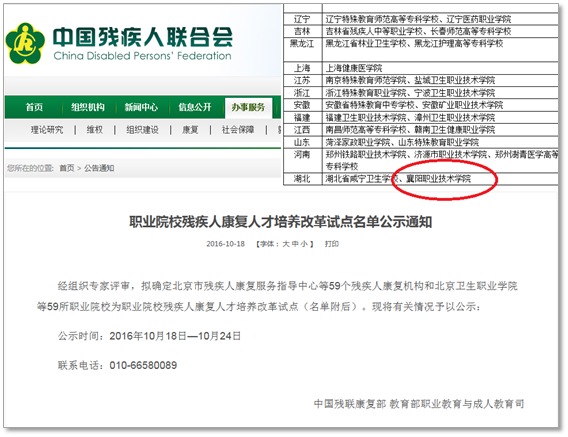Click the article title 职业院校残疾人康复人才培养改革试点名单公示通知
The height and width of the screenshot is (437, 568).
pos(281,222)
